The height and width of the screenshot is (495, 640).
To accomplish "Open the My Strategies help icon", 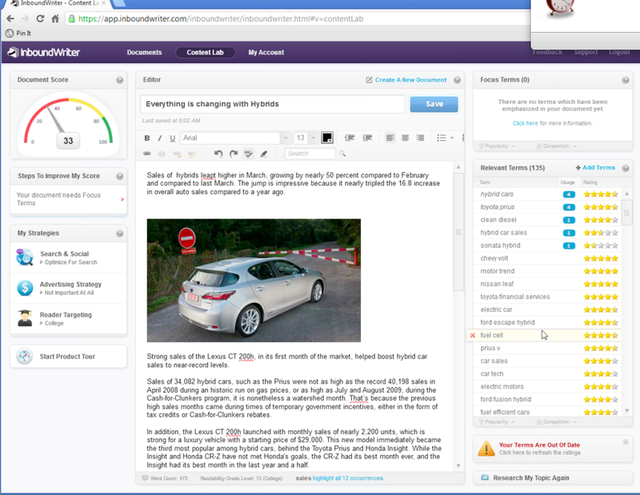I will [120, 233].
